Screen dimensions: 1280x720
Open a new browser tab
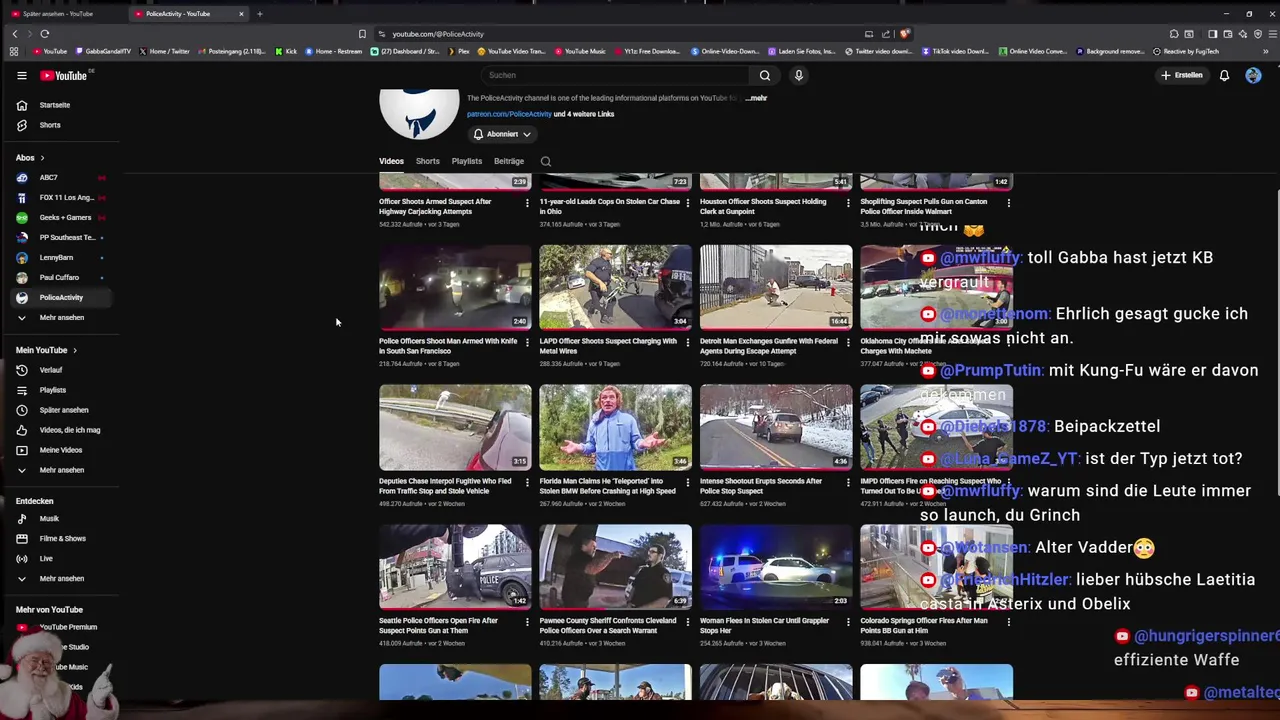(259, 14)
